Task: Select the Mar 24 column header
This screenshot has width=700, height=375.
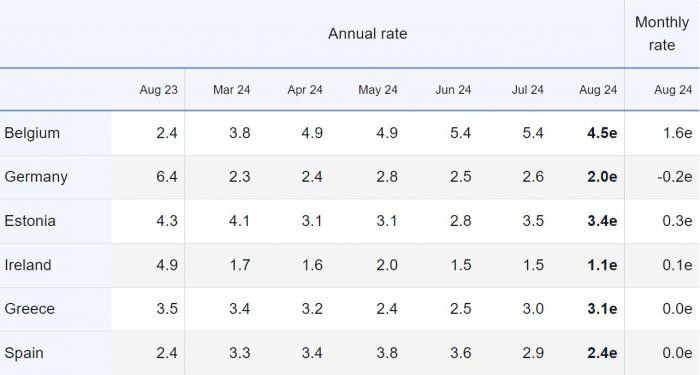Action: pos(231,90)
